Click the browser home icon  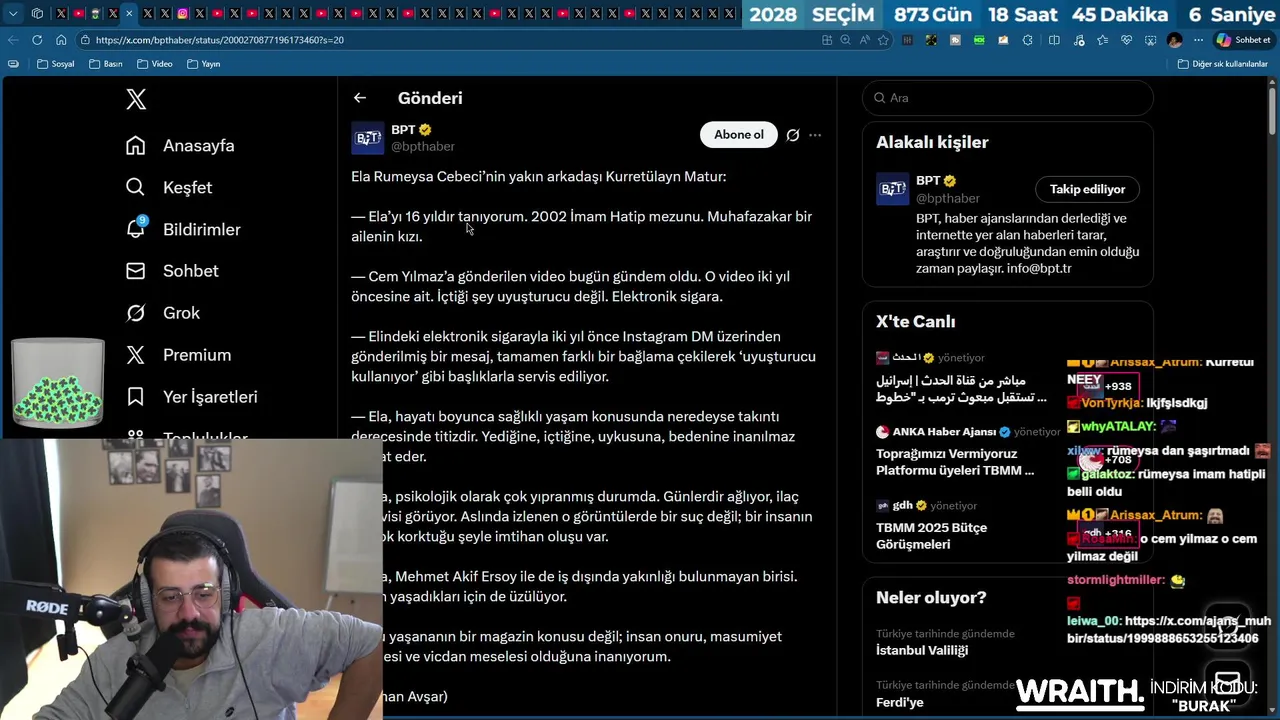(61, 40)
